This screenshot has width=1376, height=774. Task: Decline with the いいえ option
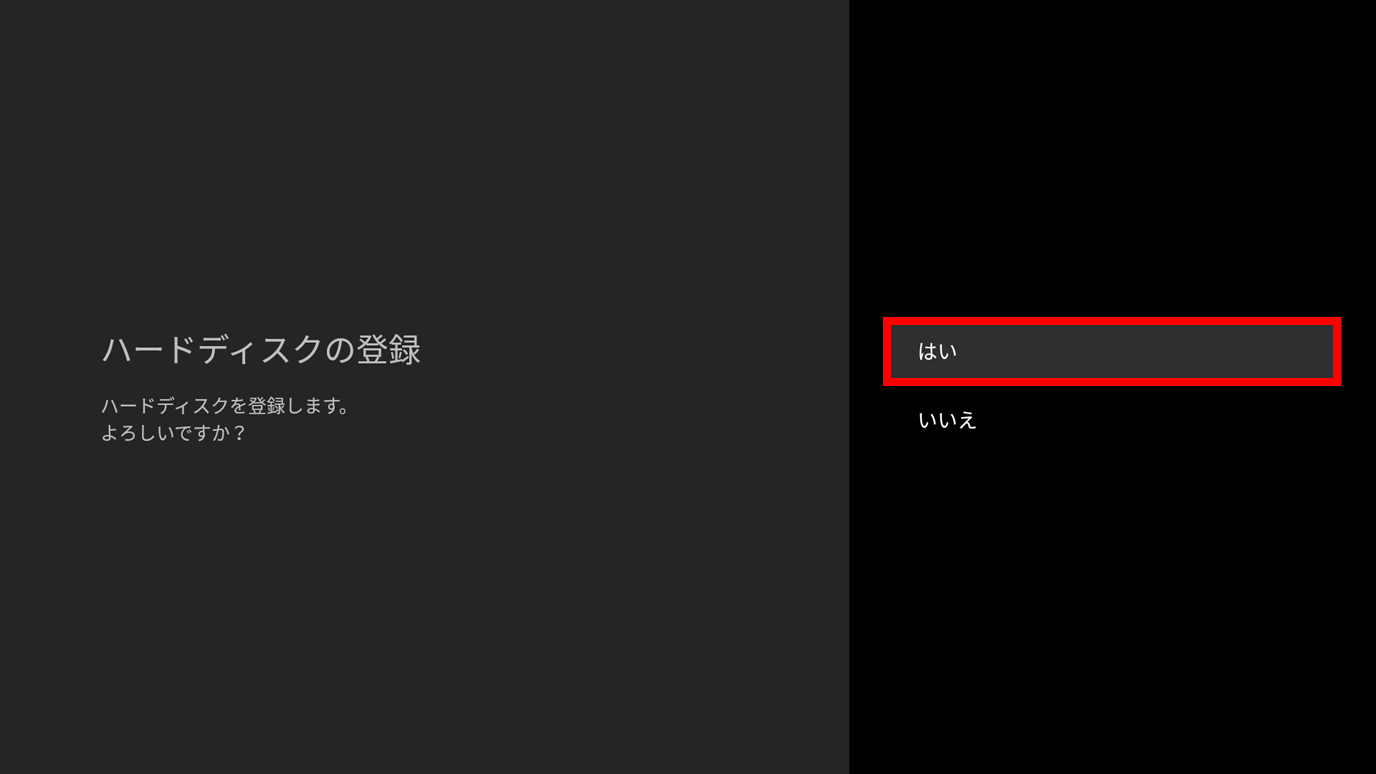pos(1112,420)
